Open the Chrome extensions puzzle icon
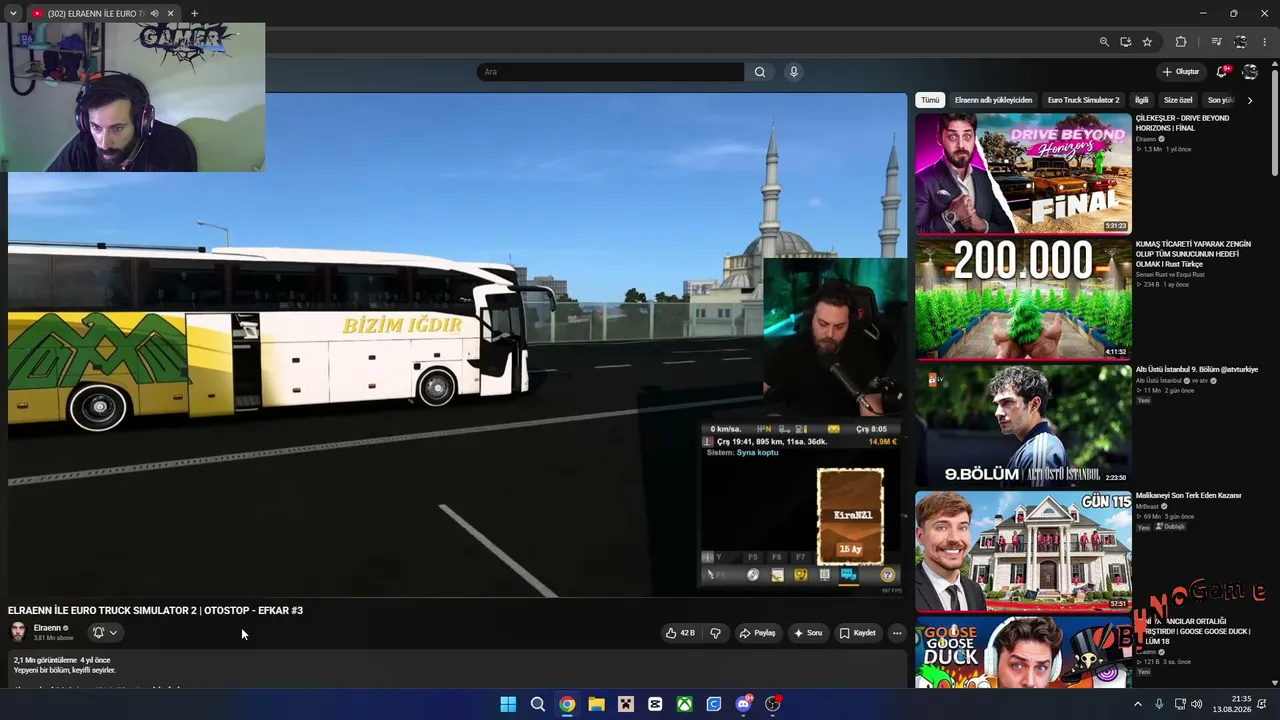 point(1181,42)
